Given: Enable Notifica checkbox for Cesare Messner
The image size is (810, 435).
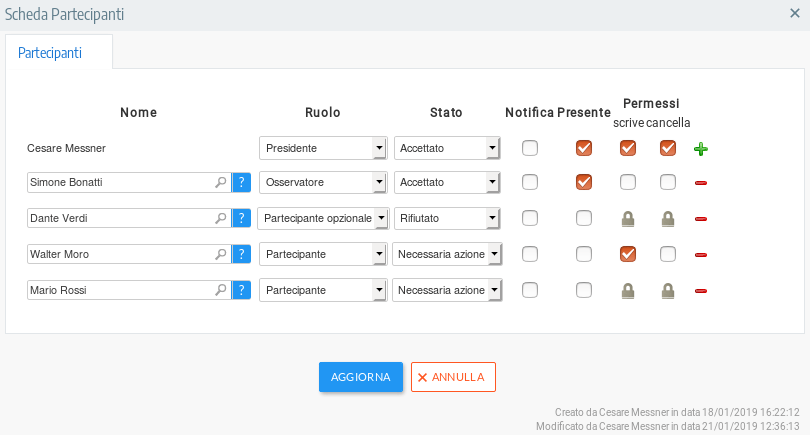Looking at the screenshot, I should pyautogui.click(x=530, y=148).
